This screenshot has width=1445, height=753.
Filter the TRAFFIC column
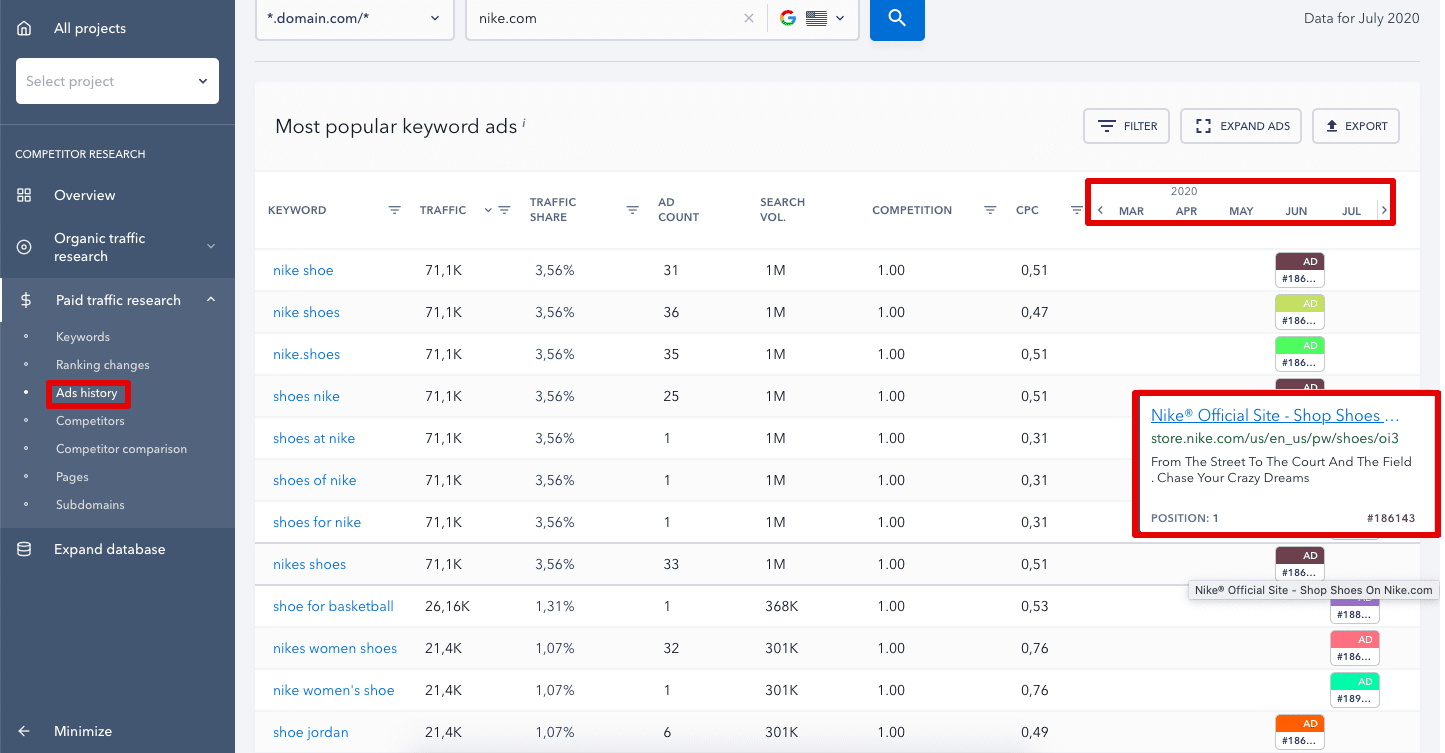(x=505, y=210)
